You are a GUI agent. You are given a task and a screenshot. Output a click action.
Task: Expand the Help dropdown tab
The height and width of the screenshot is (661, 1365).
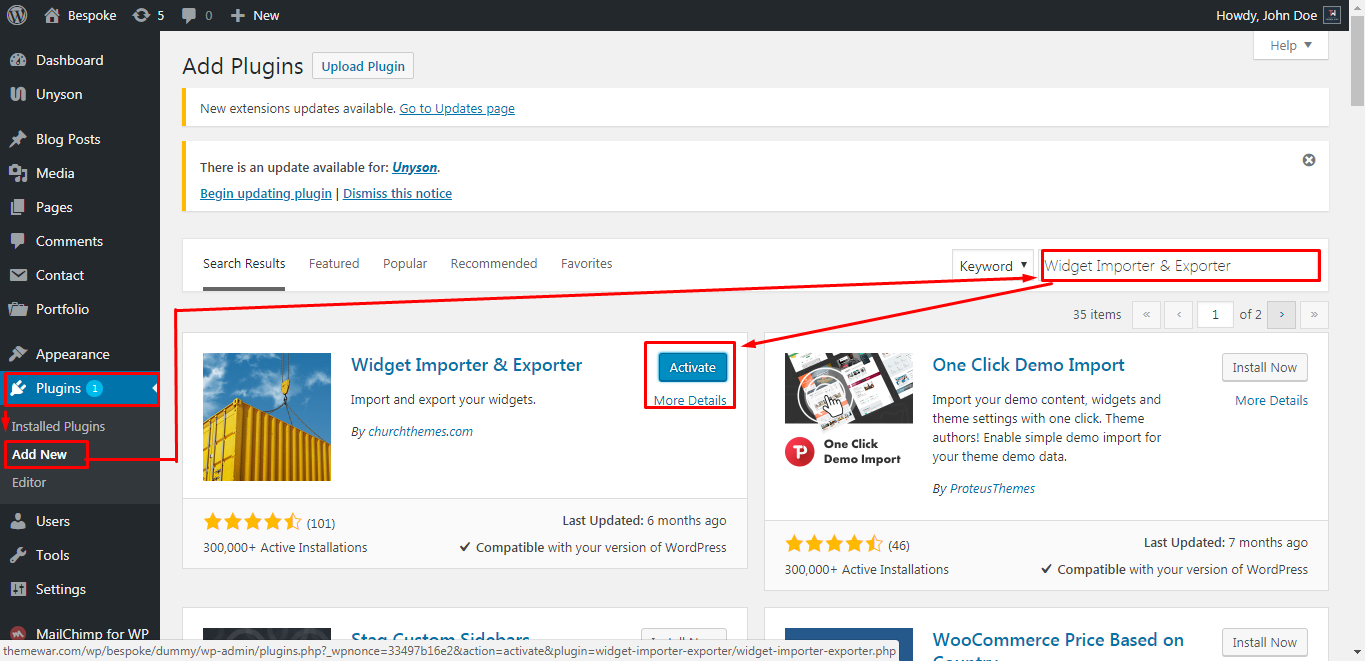(1291, 45)
